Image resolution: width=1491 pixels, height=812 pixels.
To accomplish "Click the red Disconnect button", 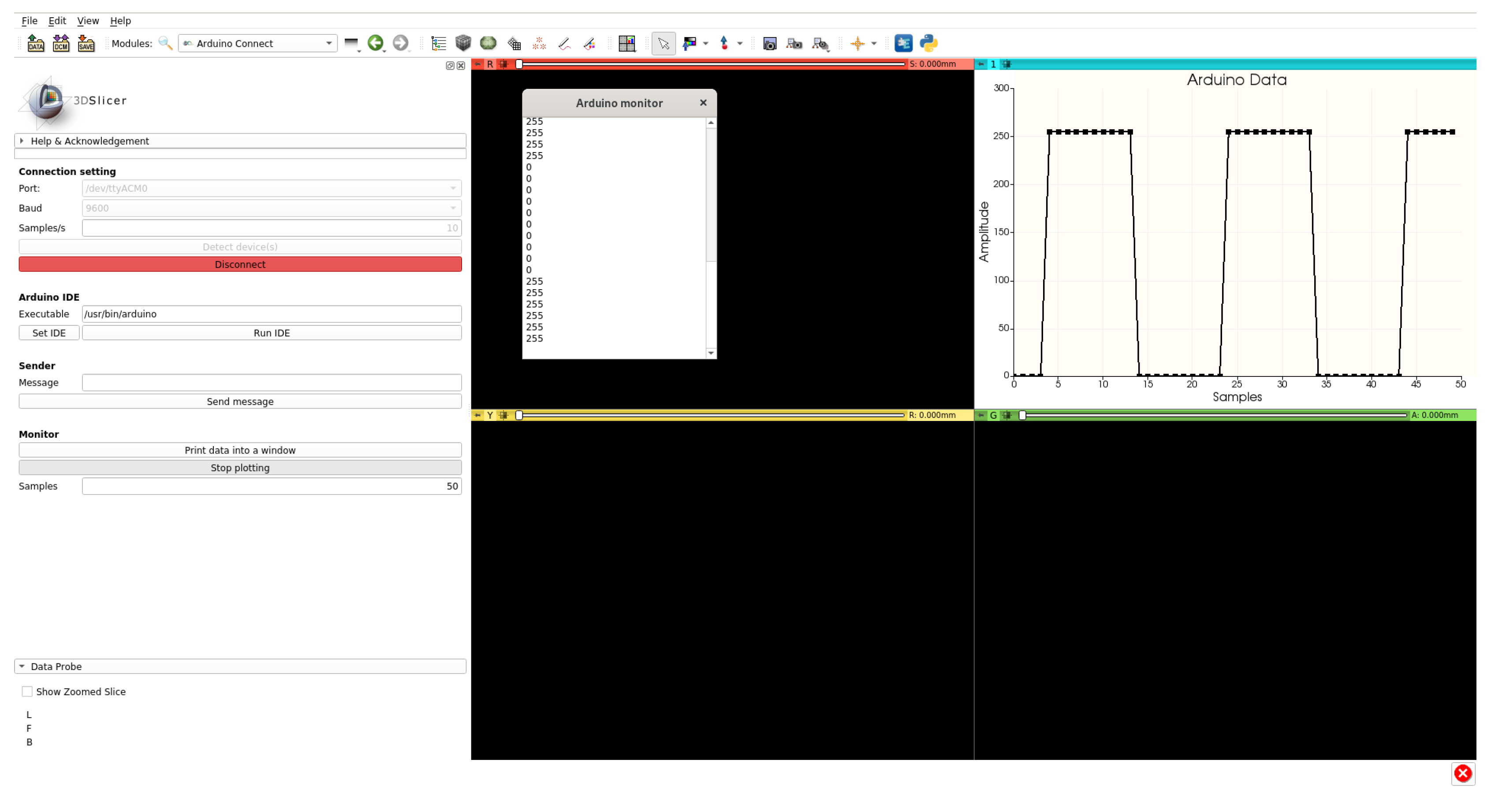I will (x=240, y=264).
